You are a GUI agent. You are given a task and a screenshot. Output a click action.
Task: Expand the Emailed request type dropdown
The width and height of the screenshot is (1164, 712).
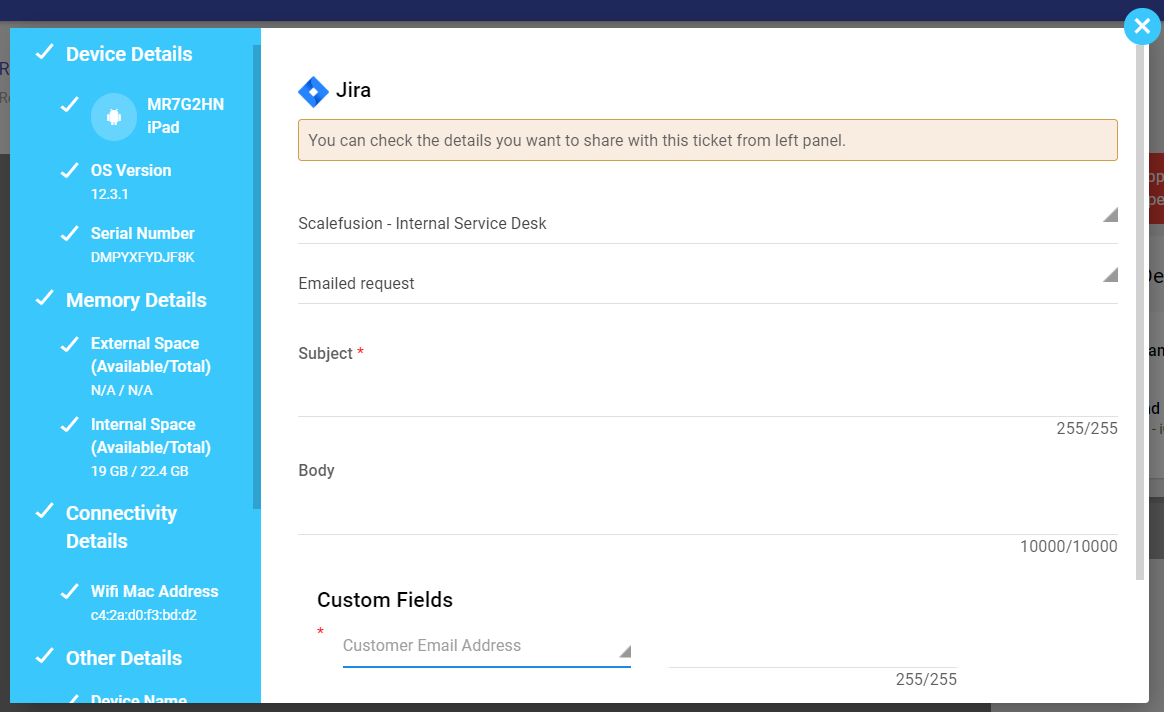pyautogui.click(x=707, y=283)
